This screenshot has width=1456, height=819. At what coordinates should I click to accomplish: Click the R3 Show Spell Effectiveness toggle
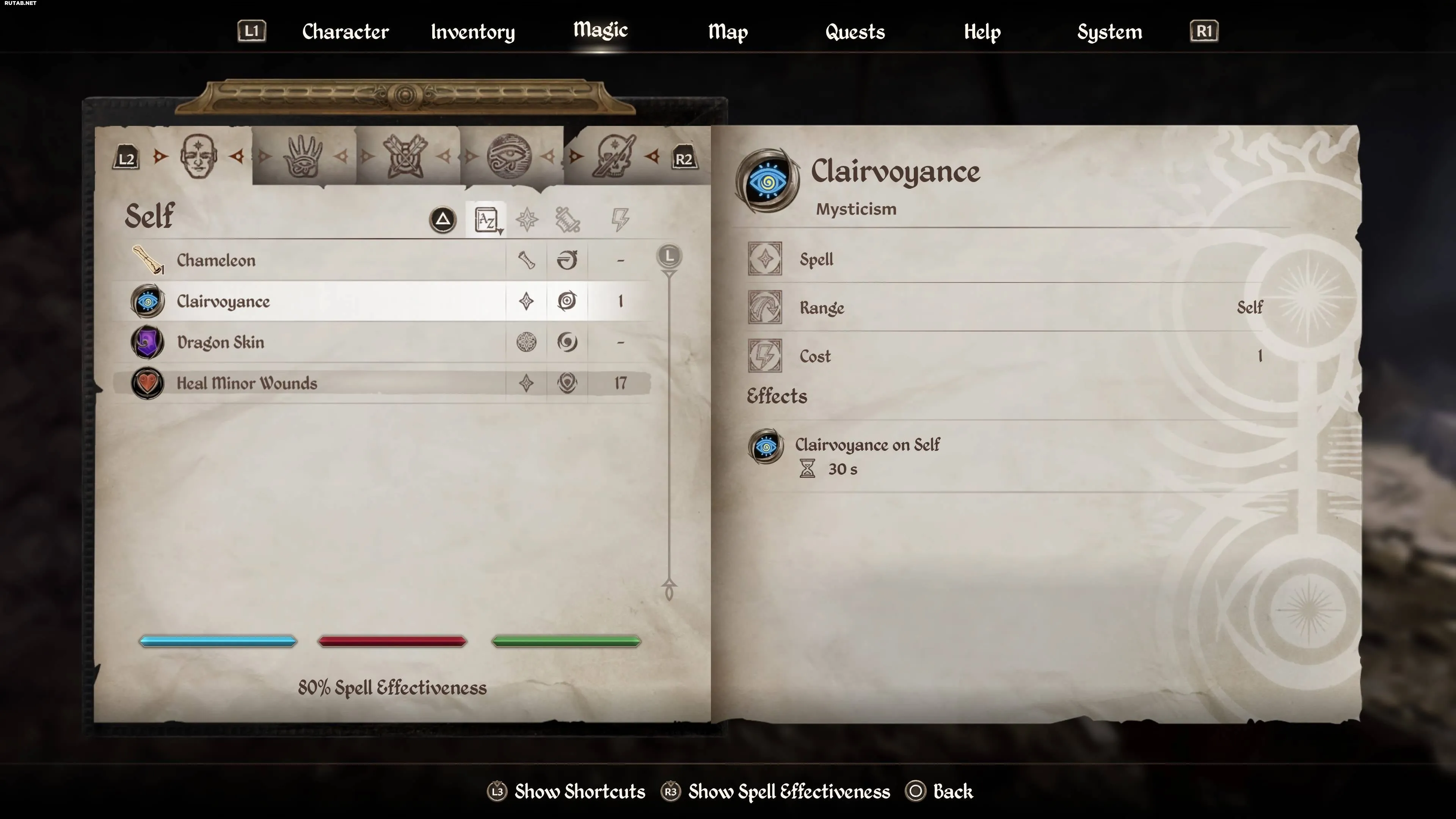click(x=775, y=791)
